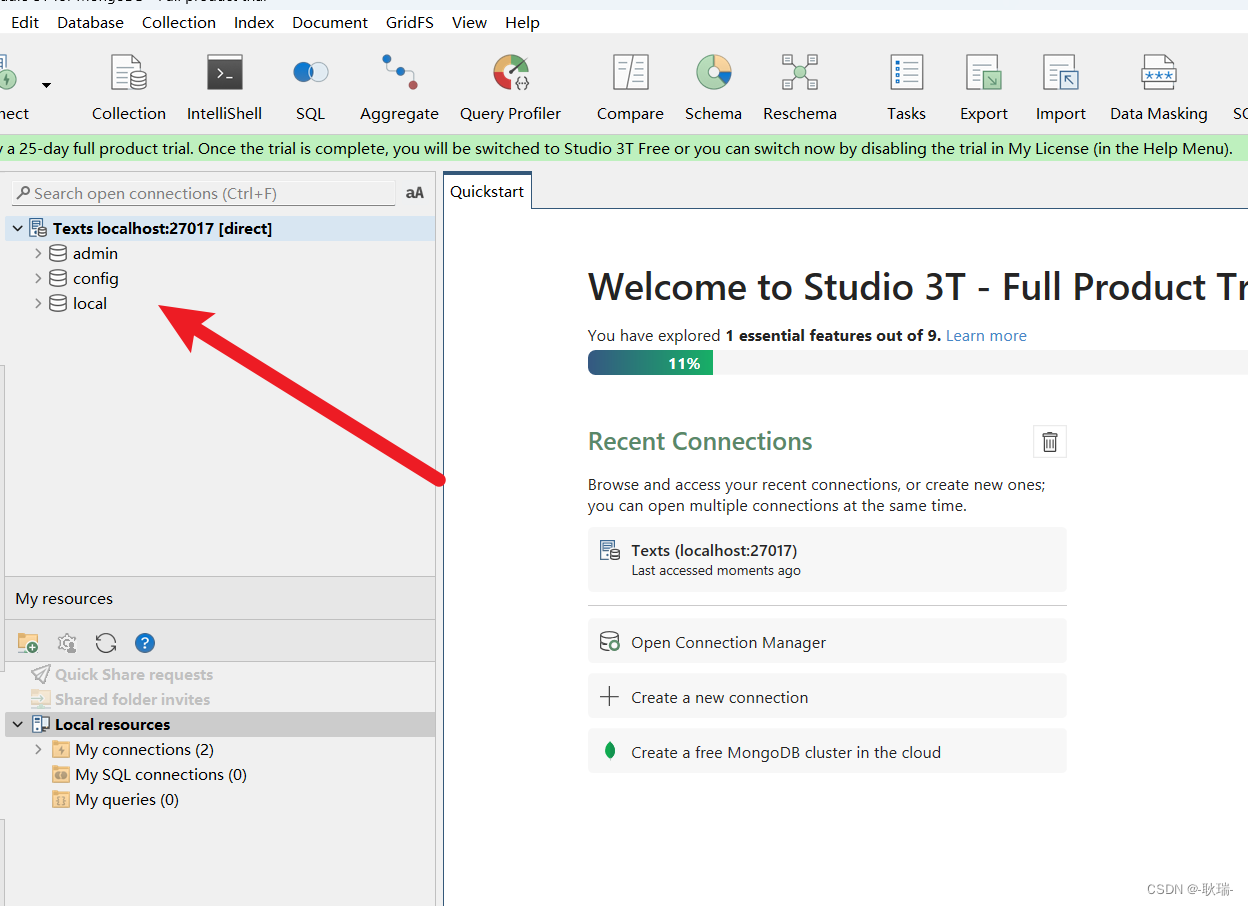Toggle case-sensitive search aA button
The width and height of the screenshot is (1248, 906).
point(415,193)
